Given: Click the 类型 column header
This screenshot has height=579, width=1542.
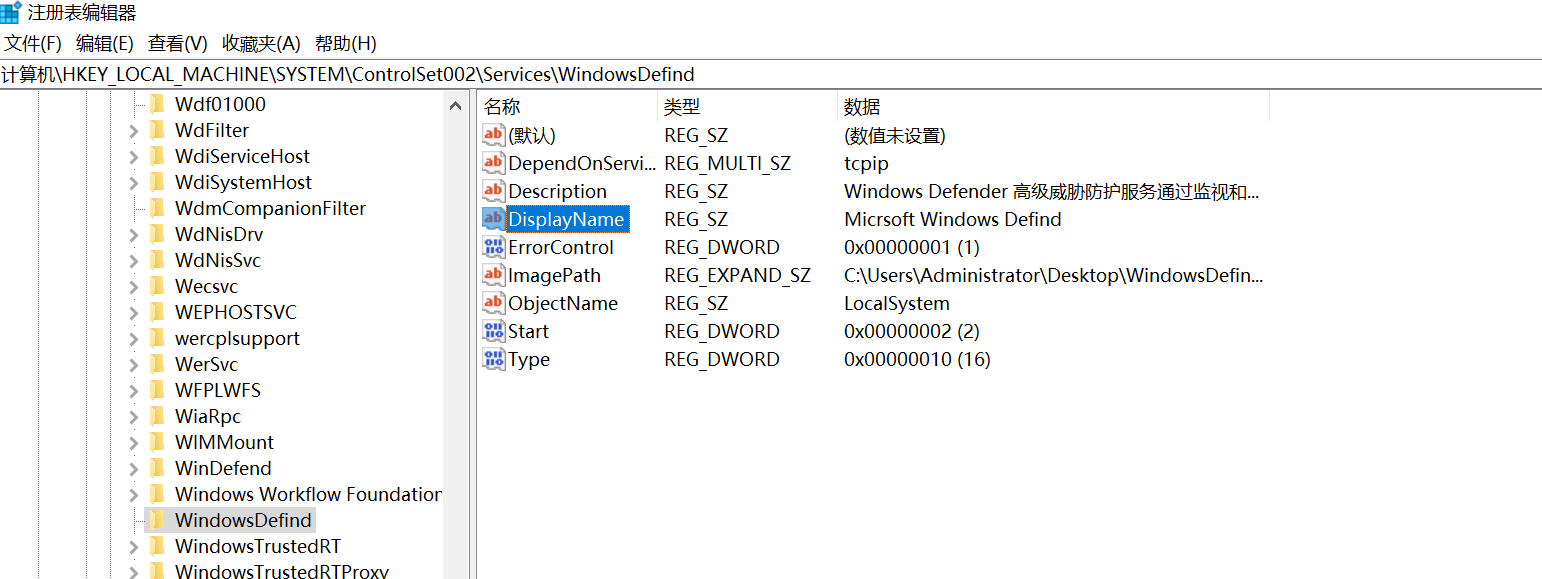Looking at the screenshot, I should click(x=682, y=107).
